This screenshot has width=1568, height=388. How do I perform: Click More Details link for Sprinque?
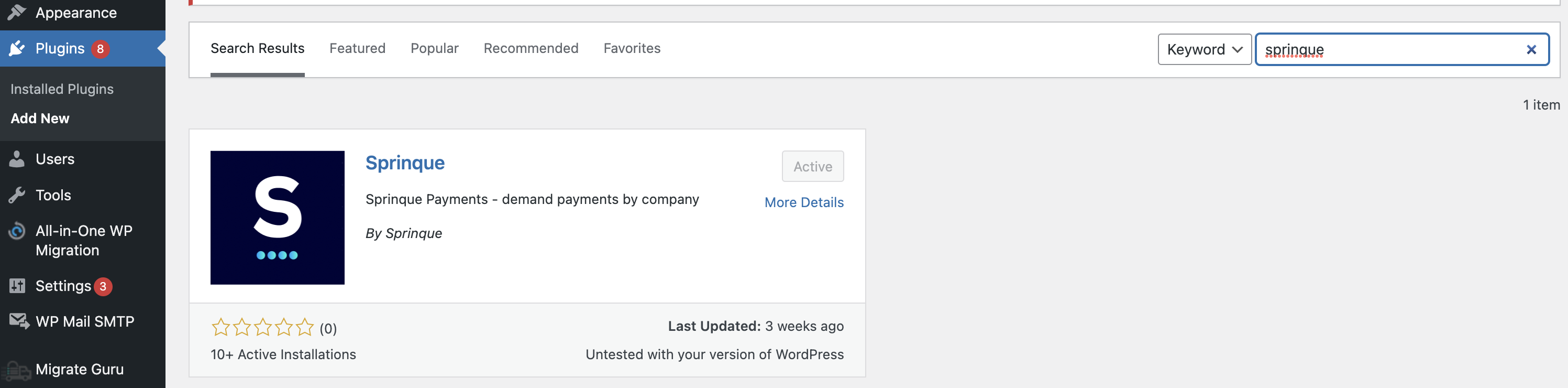pyautogui.click(x=803, y=202)
